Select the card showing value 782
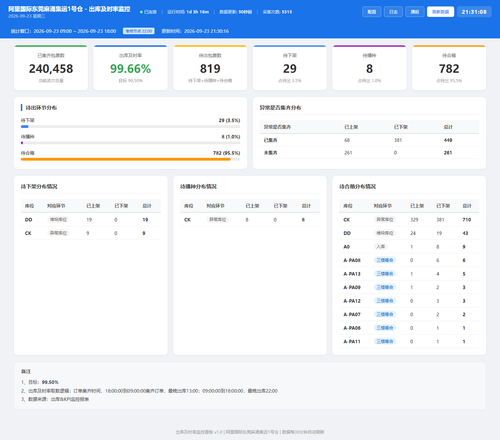This screenshot has height=440, width=500. click(x=449, y=68)
